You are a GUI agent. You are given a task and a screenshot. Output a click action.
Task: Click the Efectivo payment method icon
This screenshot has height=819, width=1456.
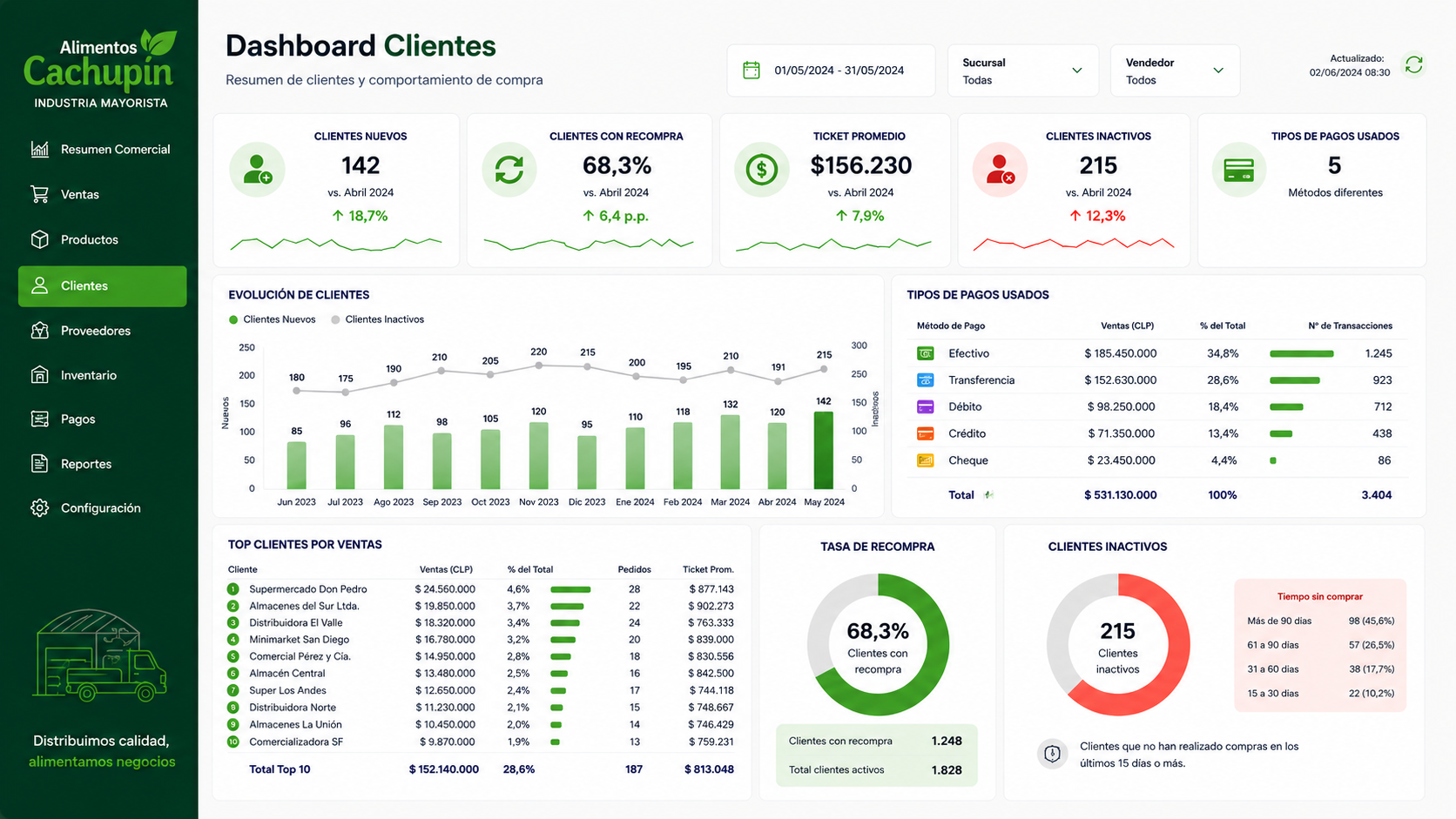[x=926, y=353]
